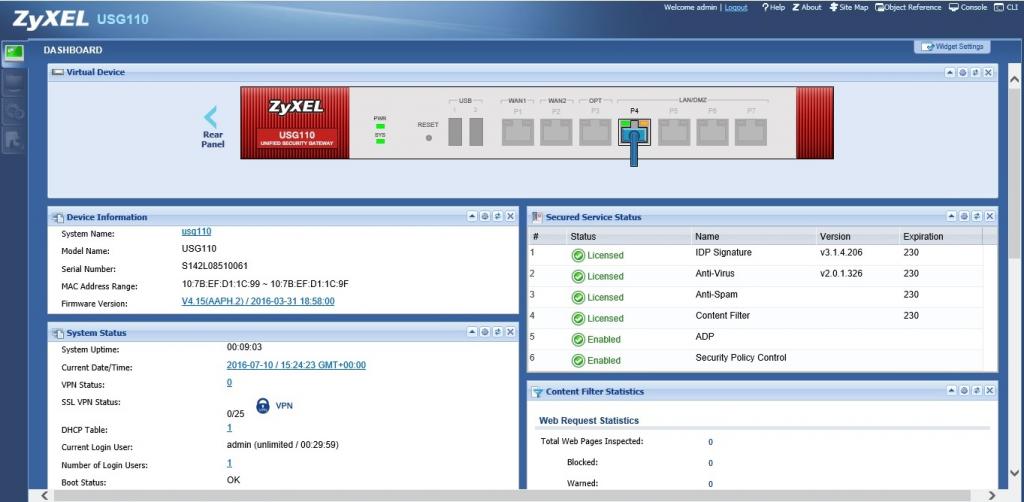Click the RESET button on the virtual device
Screen dimensions: 1024x502
[x=428, y=138]
